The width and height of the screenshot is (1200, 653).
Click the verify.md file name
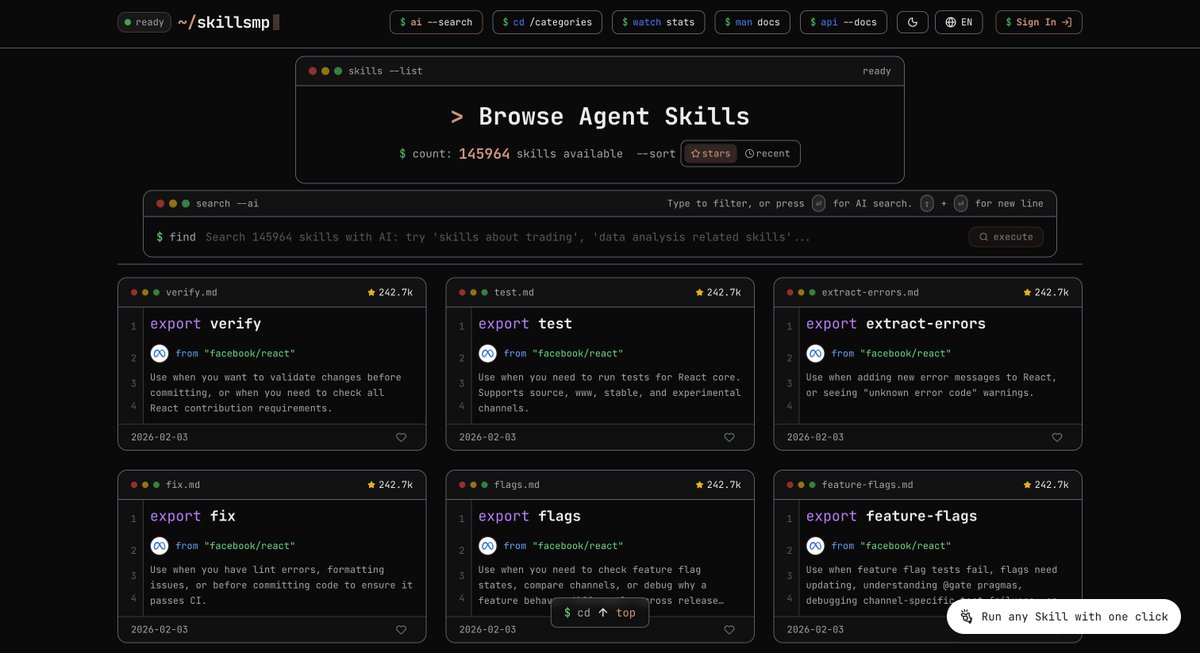point(191,293)
